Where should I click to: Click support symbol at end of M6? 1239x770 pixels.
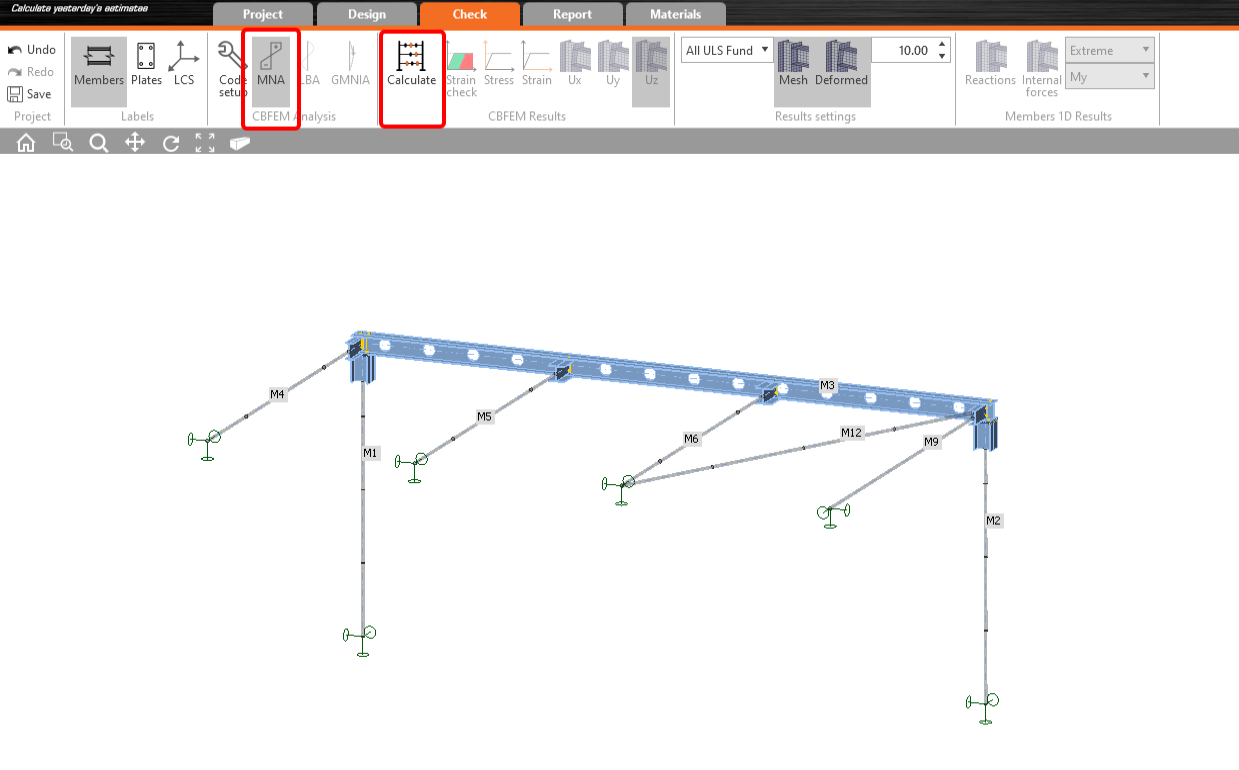620,489
